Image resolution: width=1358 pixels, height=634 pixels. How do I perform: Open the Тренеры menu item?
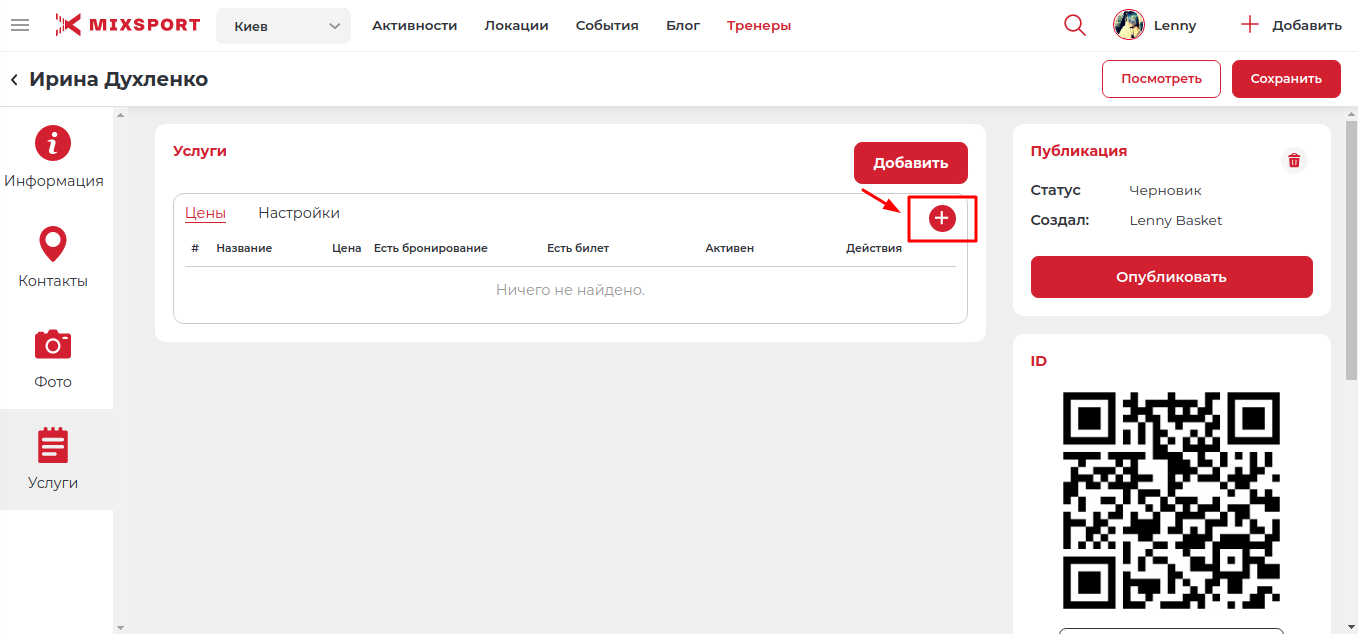point(758,26)
